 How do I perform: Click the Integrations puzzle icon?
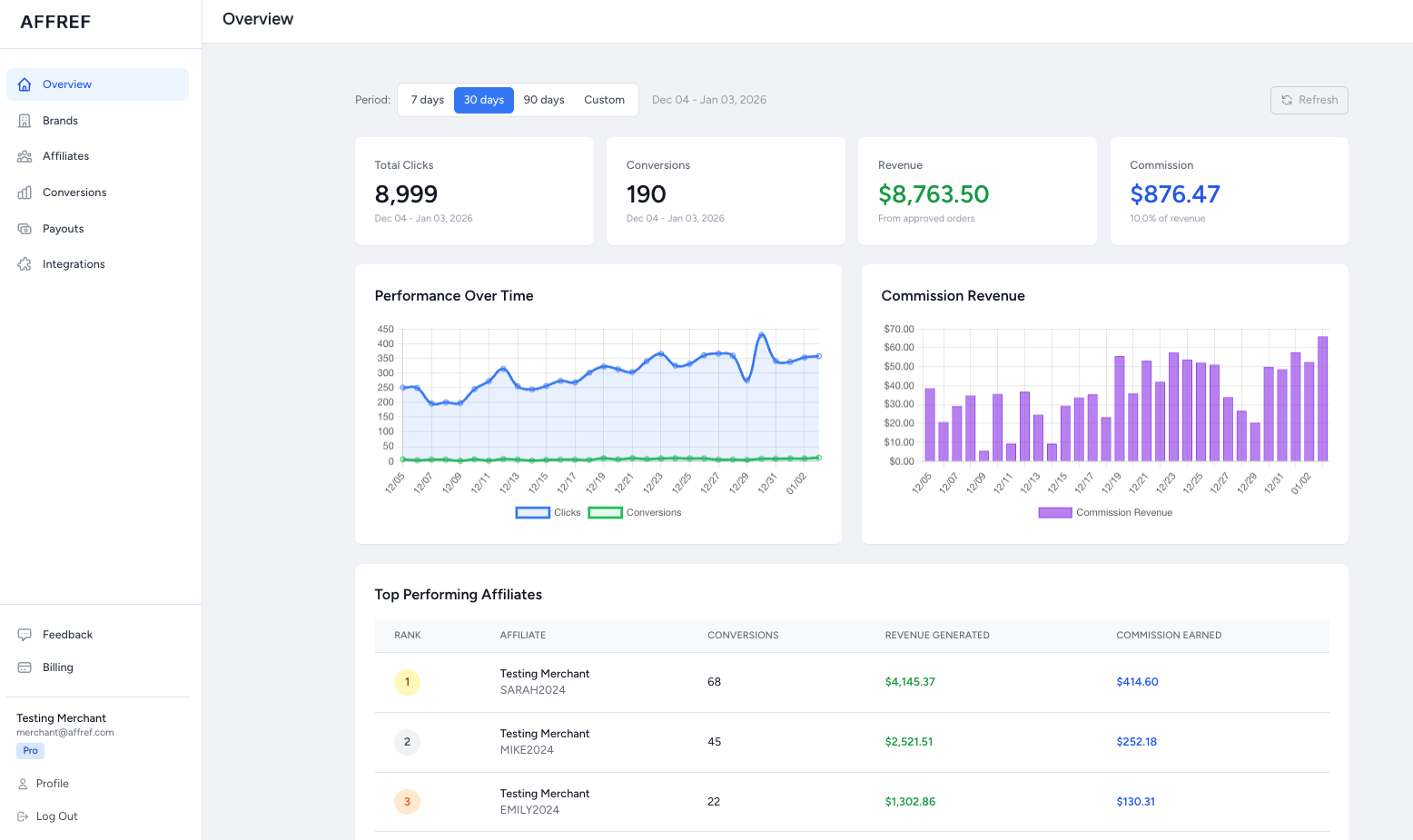click(x=25, y=264)
